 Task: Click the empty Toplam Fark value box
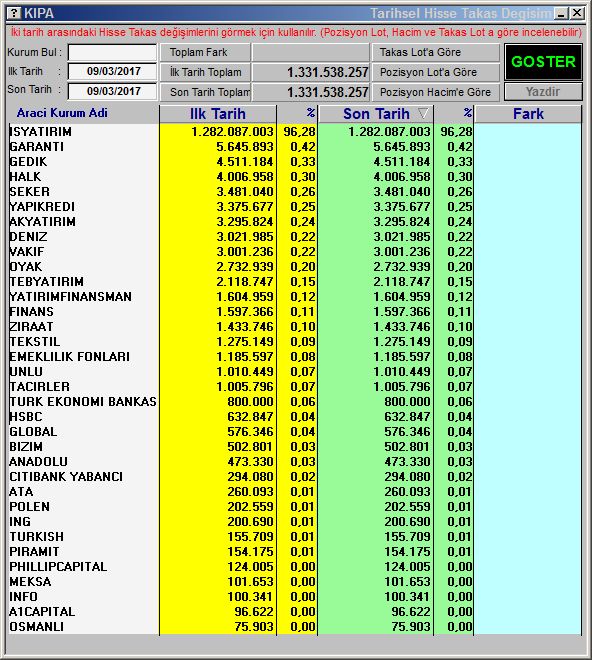pos(311,52)
